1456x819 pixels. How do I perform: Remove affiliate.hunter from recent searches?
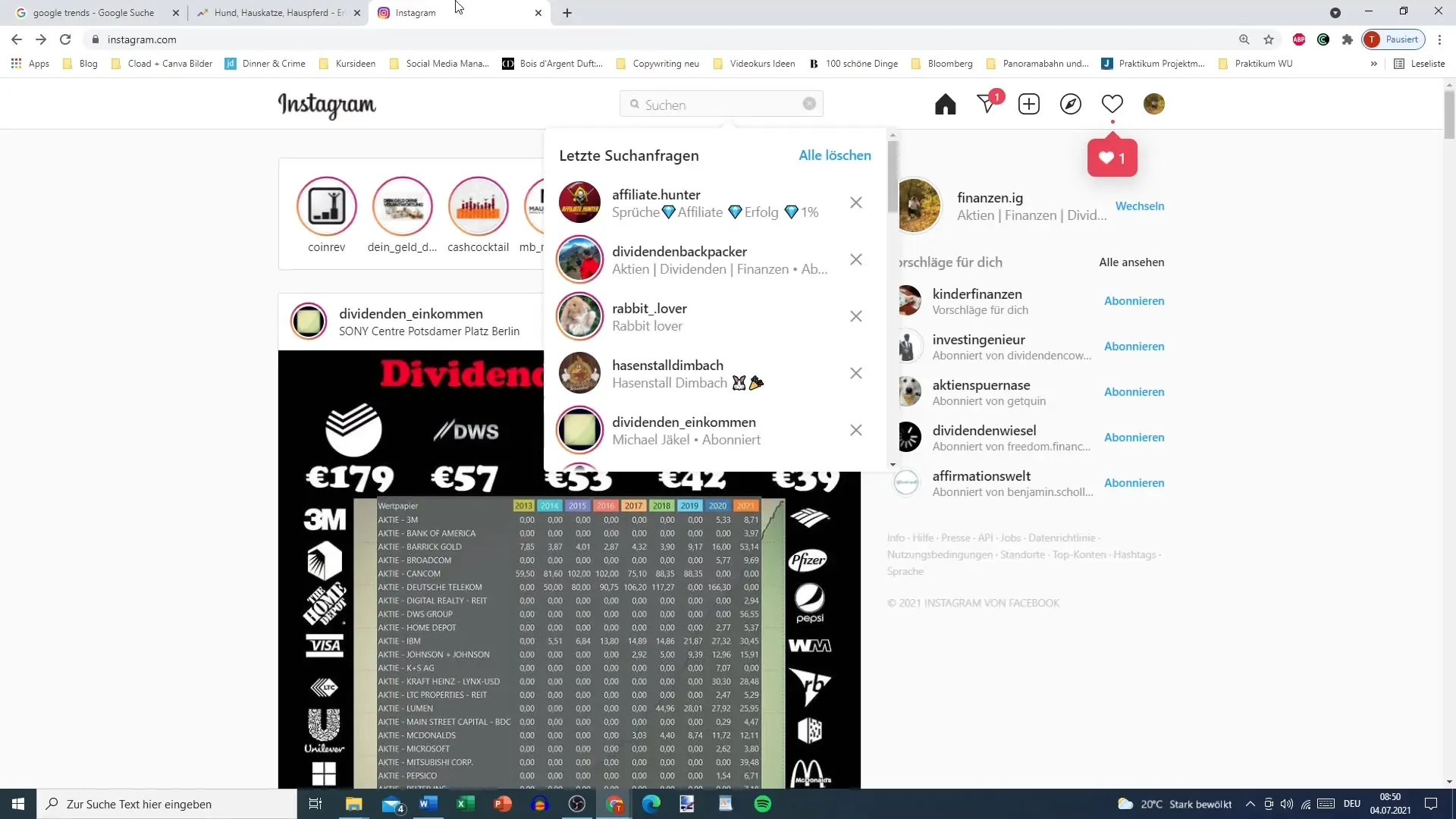pyautogui.click(x=856, y=202)
